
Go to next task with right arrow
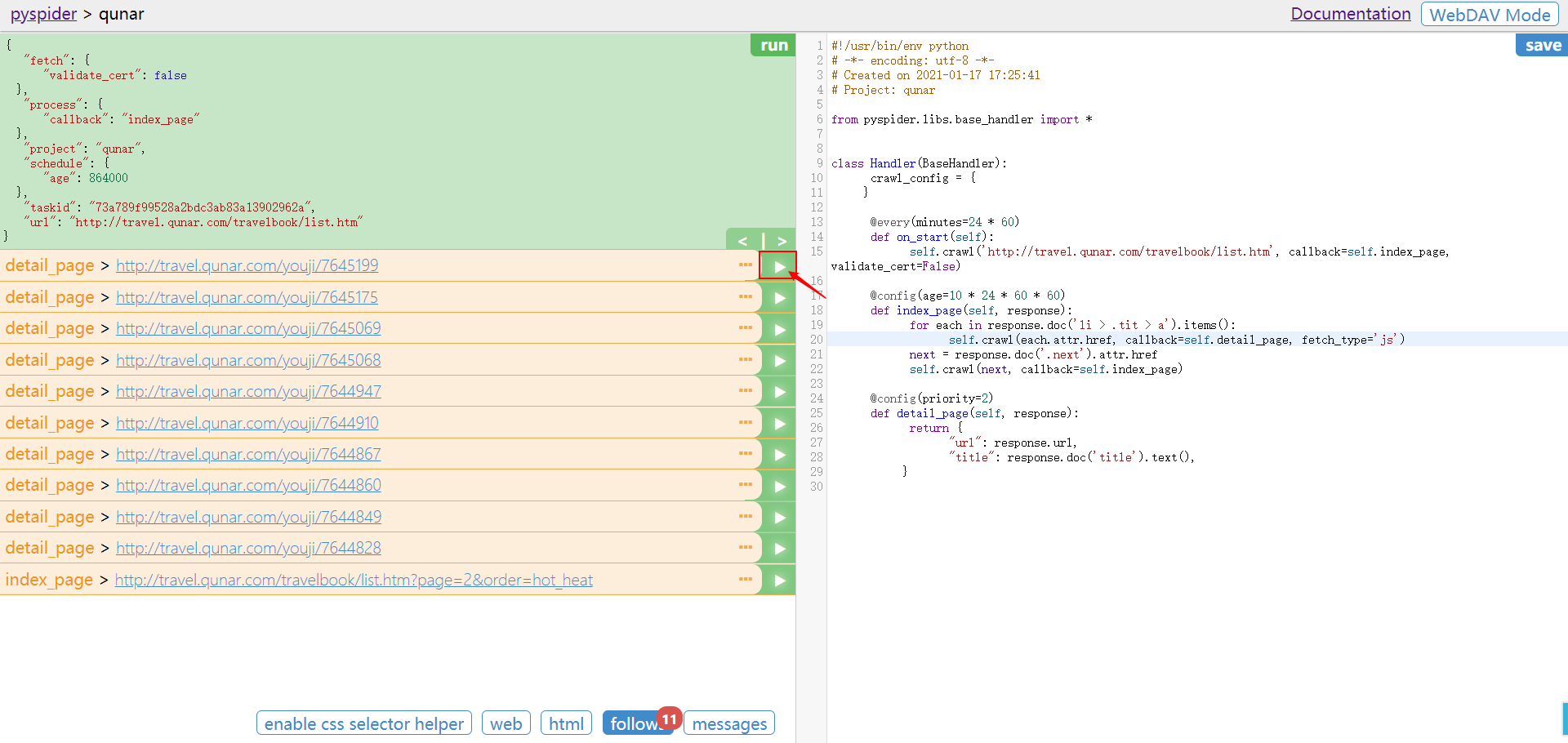coord(782,241)
